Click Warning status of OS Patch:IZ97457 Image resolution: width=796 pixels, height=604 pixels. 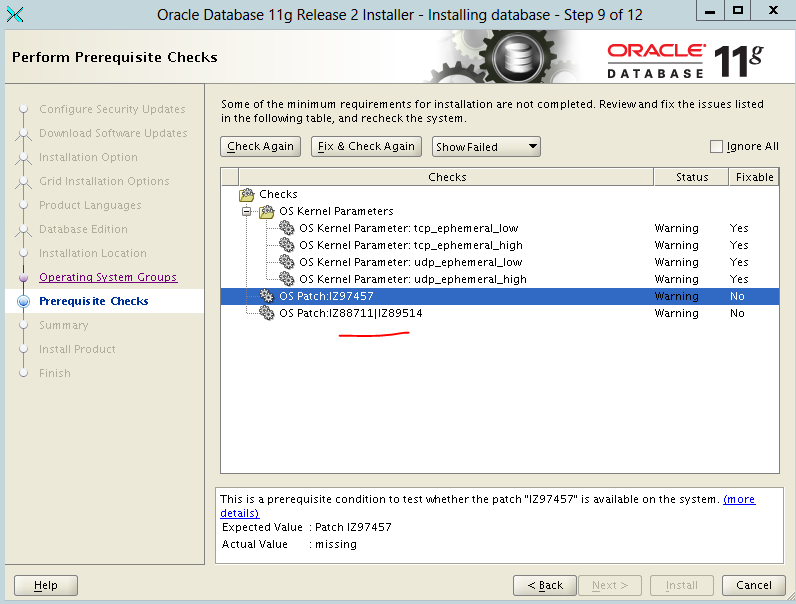[676, 296]
